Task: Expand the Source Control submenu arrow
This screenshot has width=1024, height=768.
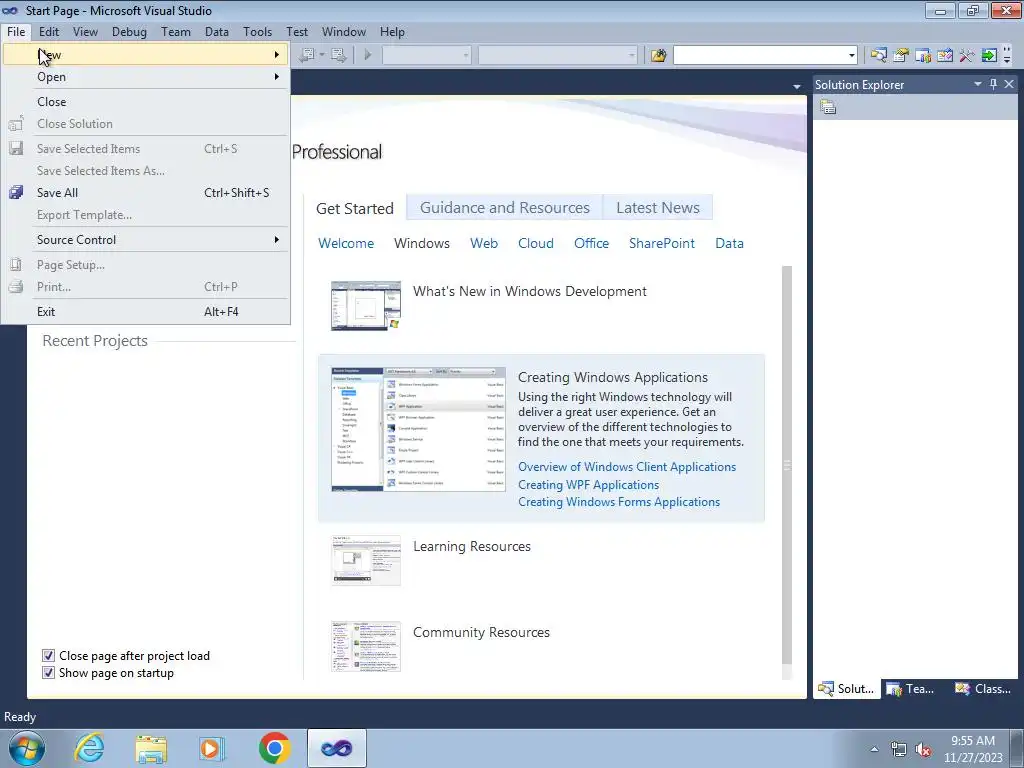Action: pyautogui.click(x=277, y=240)
